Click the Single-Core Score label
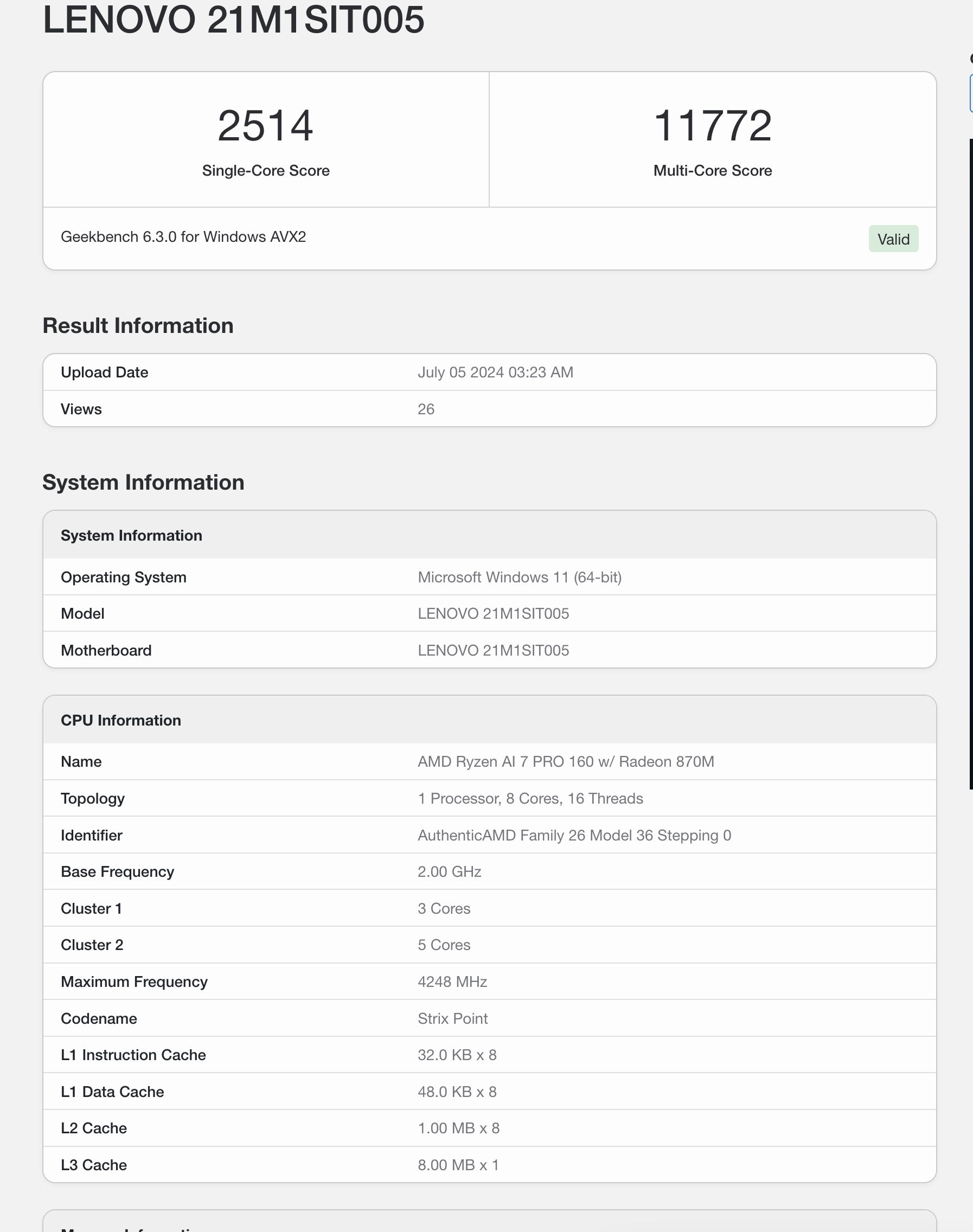The width and height of the screenshot is (973, 1232). (x=266, y=170)
